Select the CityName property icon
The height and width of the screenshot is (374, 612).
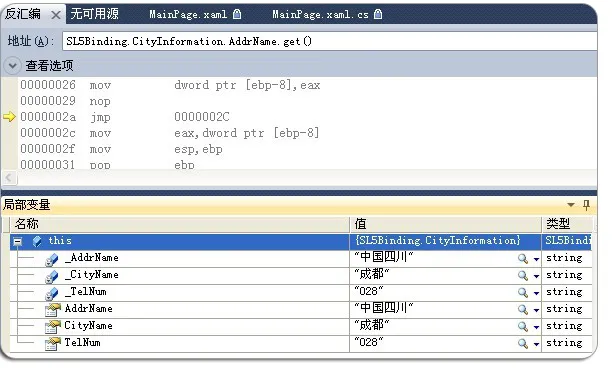[x=52, y=326]
